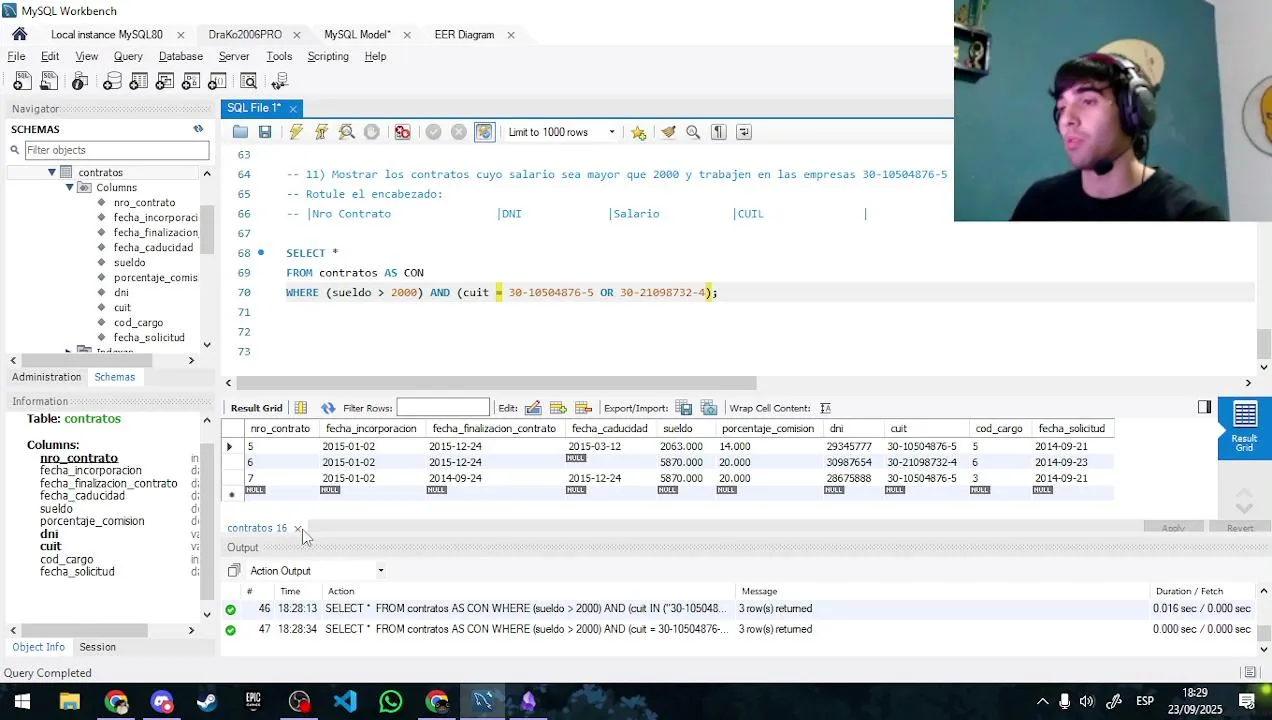Open the File menu
The width and height of the screenshot is (1272, 720).
click(16, 56)
